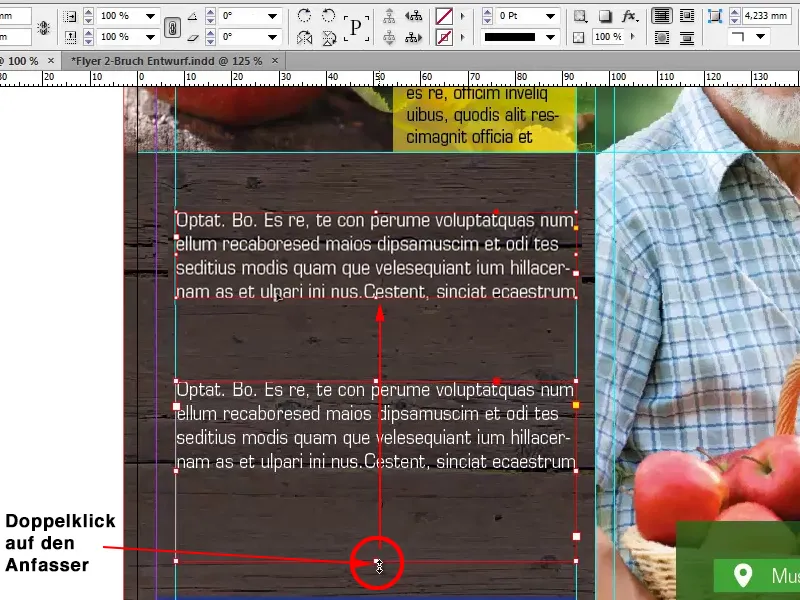This screenshot has width=800, height=600.
Task: Click the 100 % opacity field
Action: click(x=608, y=37)
